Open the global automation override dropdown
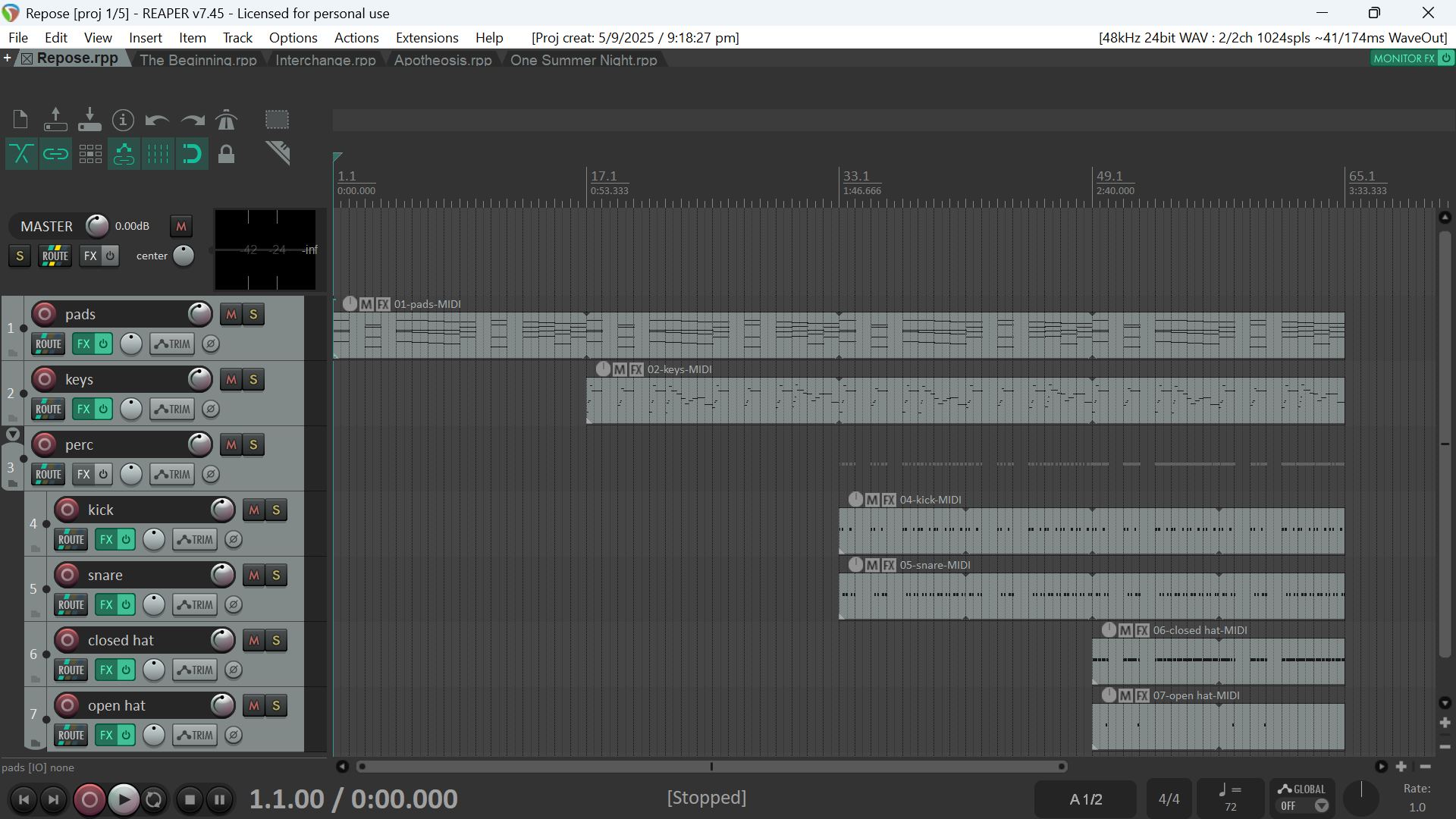This screenshot has width=1456, height=819. click(x=1321, y=806)
